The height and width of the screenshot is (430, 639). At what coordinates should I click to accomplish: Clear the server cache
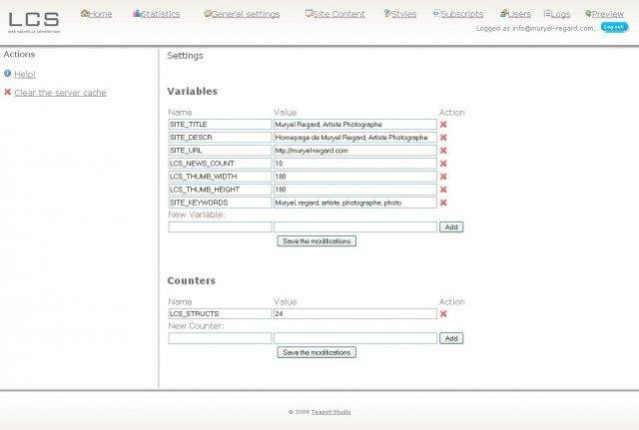[60, 93]
